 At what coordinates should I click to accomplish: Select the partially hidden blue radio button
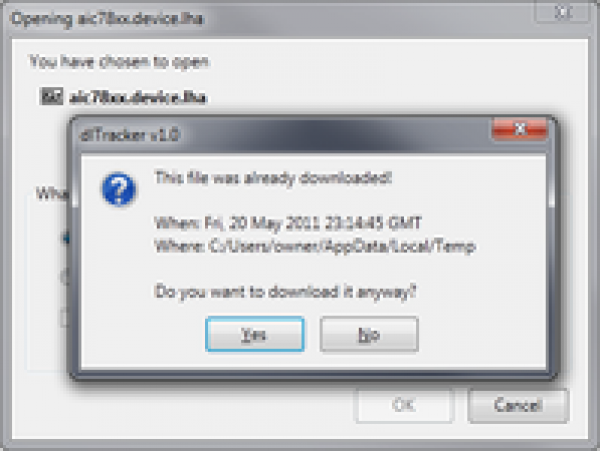pyautogui.click(x=66, y=238)
